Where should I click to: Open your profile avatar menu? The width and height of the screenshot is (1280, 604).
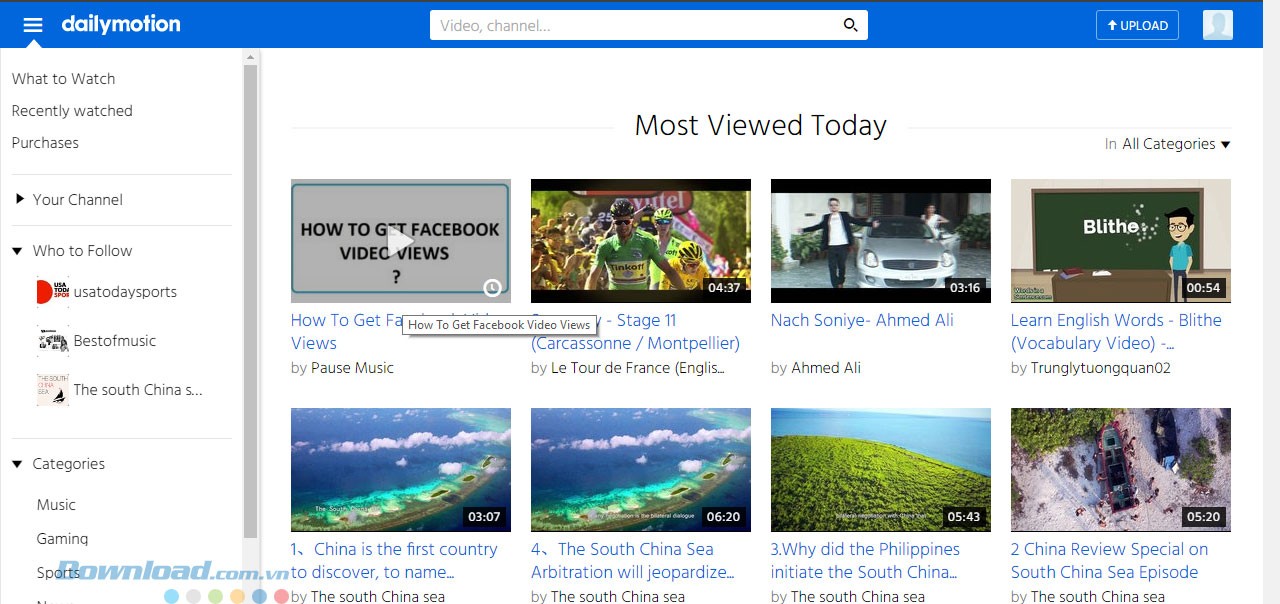[1217, 24]
